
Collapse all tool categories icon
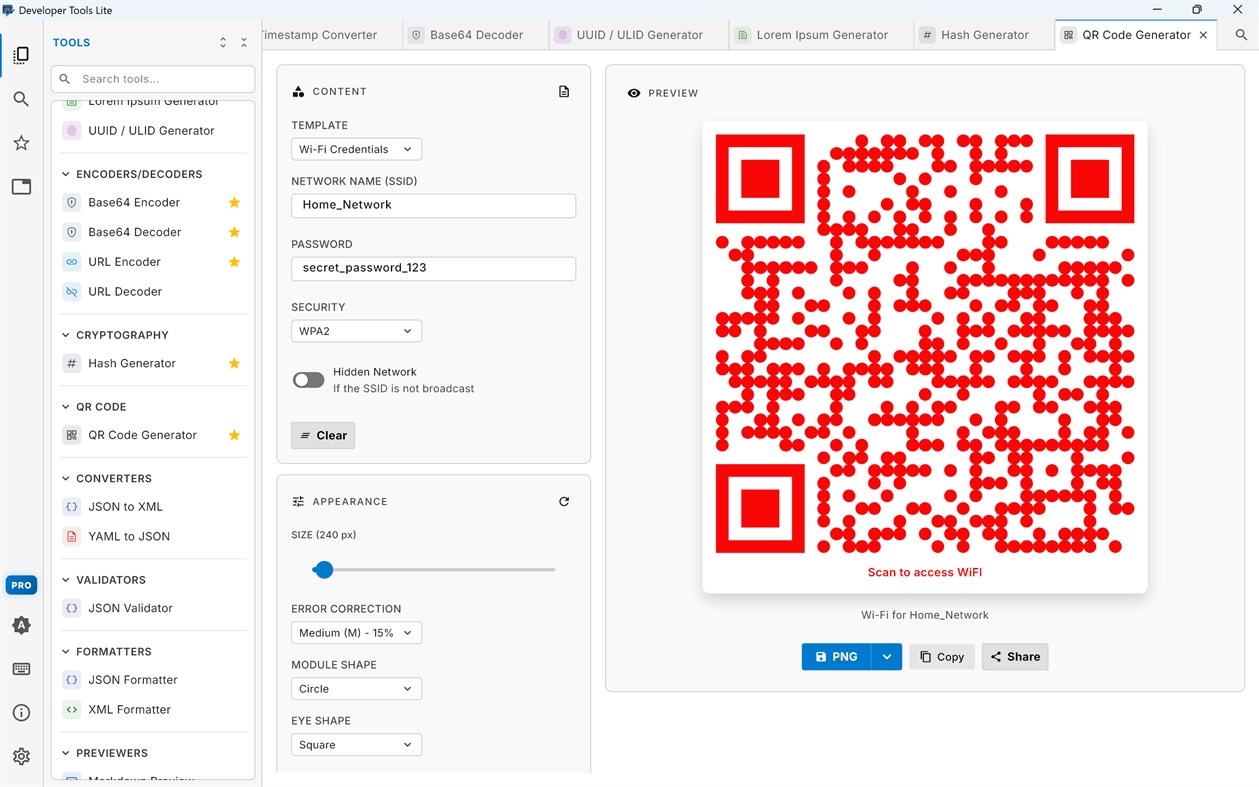244,43
